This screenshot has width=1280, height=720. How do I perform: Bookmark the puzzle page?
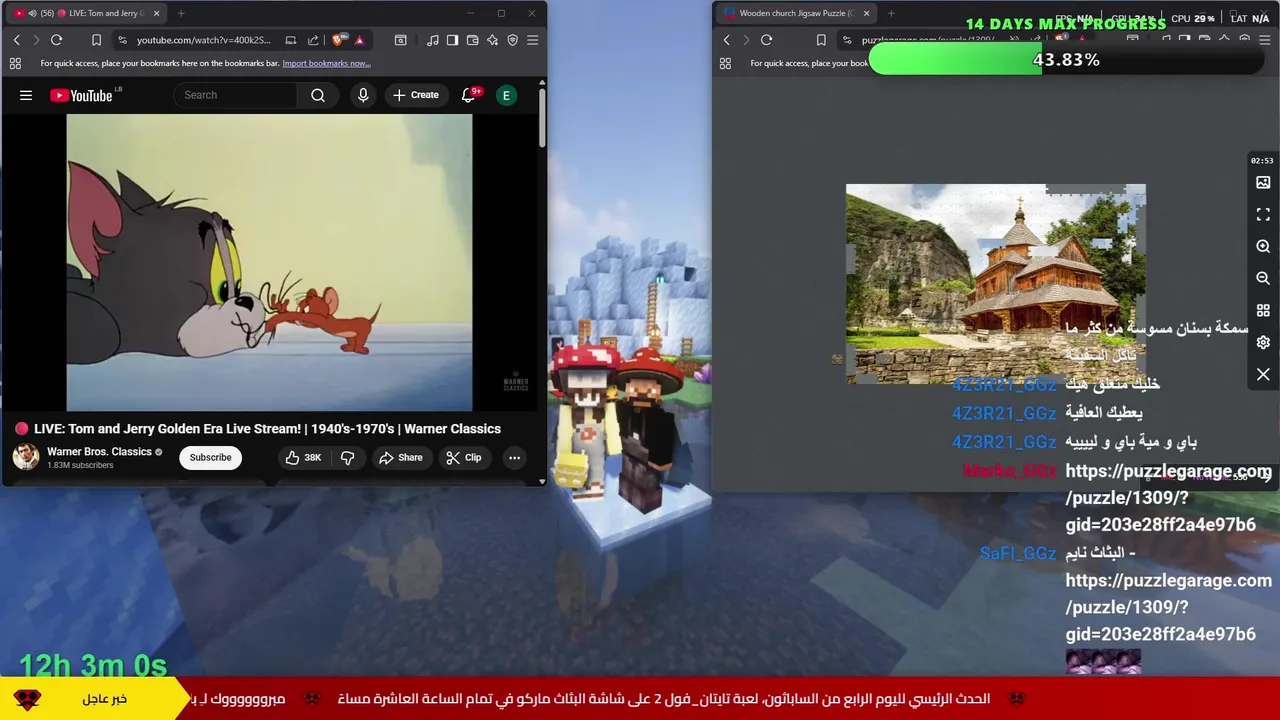(x=821, y=40)
